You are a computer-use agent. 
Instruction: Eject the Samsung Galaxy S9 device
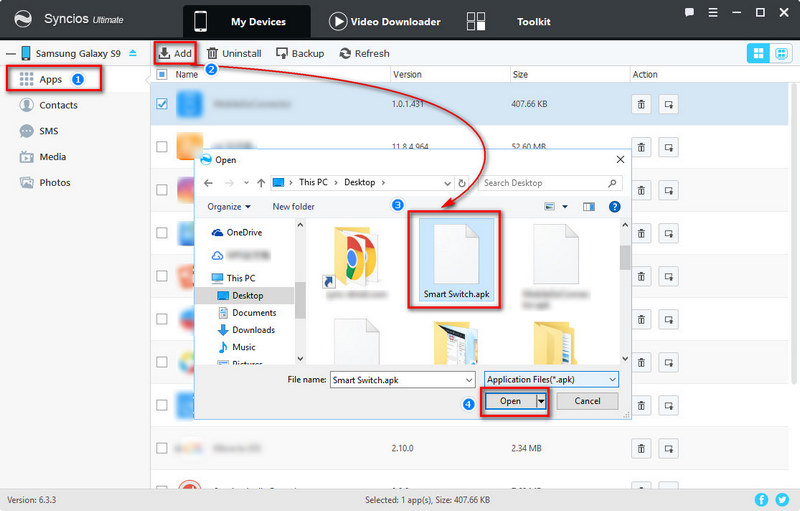click(x=133, y=53)
